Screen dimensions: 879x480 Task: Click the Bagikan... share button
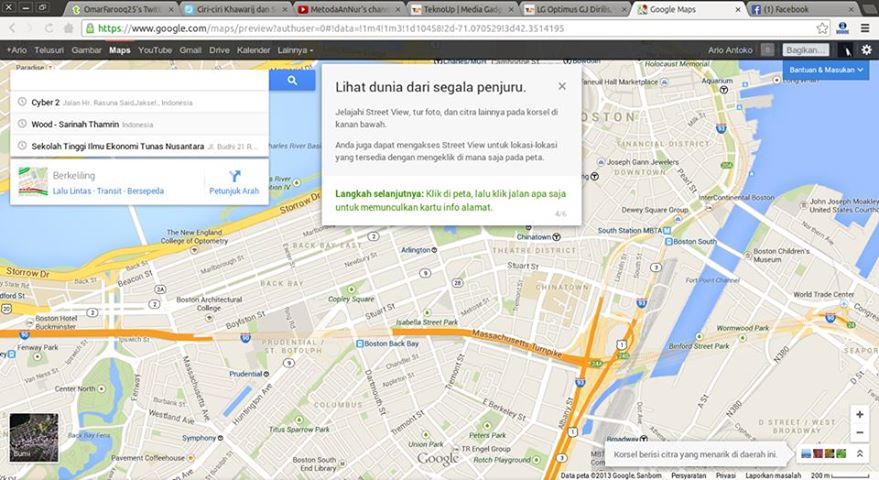(806, 50)
